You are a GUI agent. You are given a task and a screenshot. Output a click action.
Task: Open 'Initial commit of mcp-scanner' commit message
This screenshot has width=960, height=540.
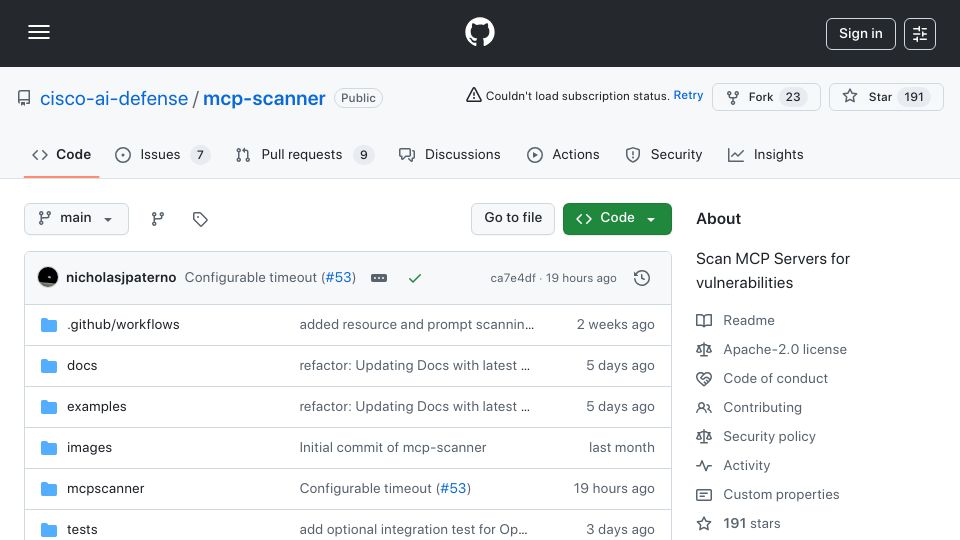click(x=392, y=448)
